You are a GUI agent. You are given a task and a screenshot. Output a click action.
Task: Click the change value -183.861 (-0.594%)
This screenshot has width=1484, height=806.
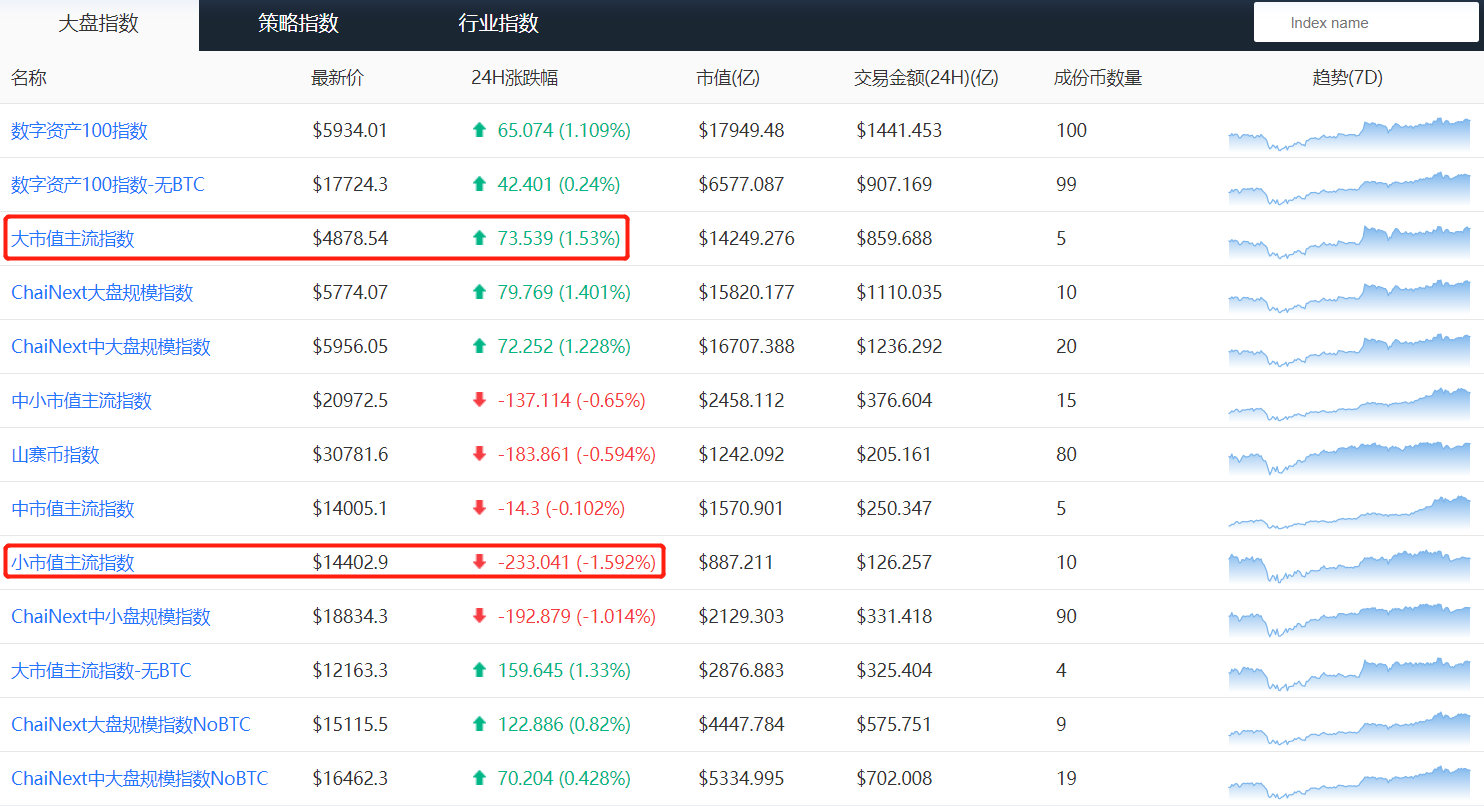tap(577, 455)
